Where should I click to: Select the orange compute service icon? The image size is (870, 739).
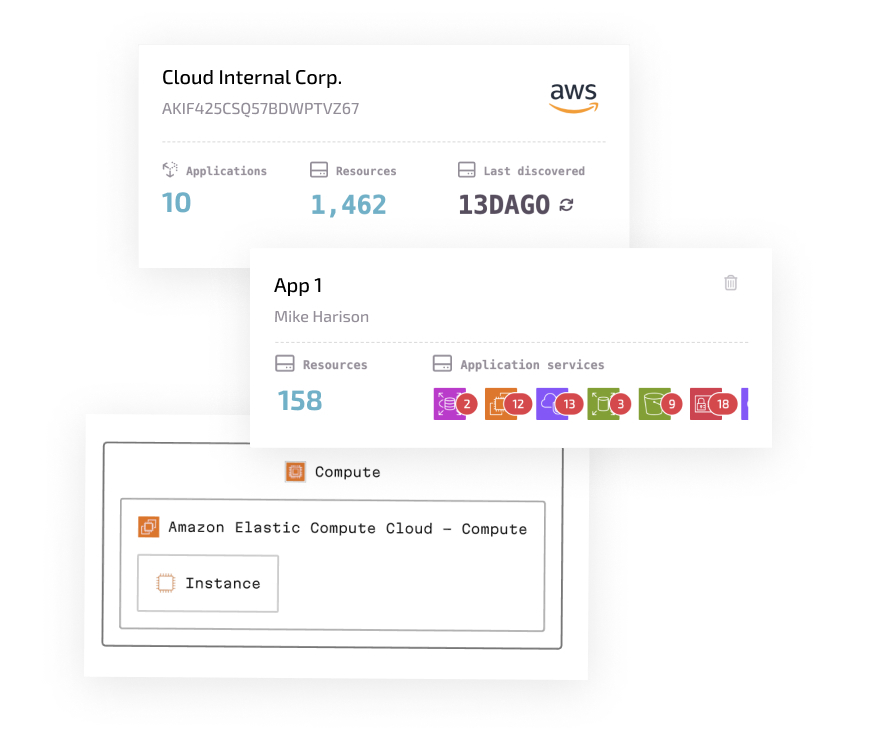point(498,404)
